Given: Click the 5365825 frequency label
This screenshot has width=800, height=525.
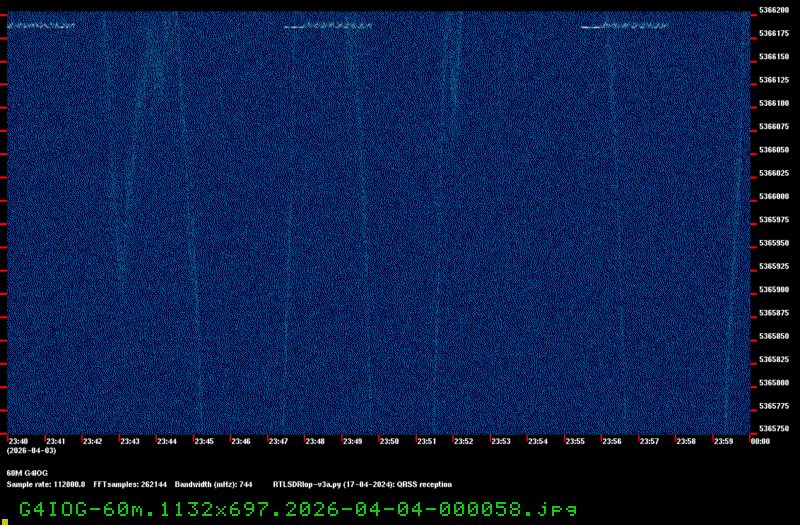Looking at the screenshot, I should [774, 360].
